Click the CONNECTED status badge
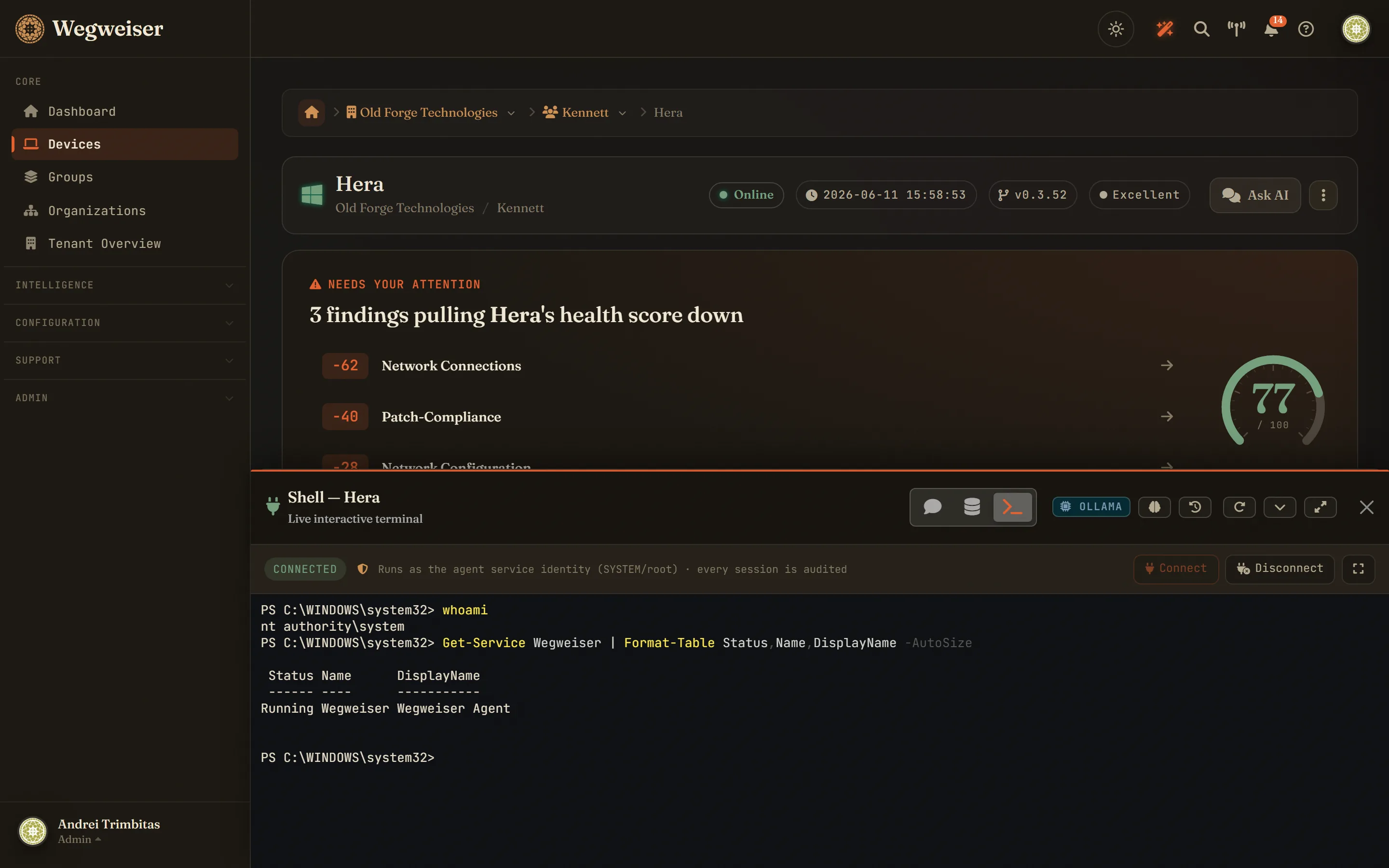This screenshot has height=868, width=1389. 305,569
